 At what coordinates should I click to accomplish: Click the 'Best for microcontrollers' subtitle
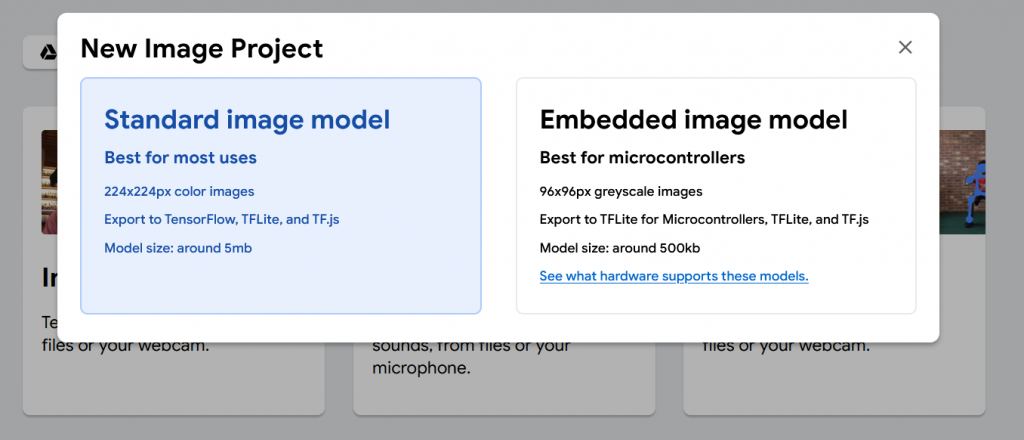tap(642, 158)
